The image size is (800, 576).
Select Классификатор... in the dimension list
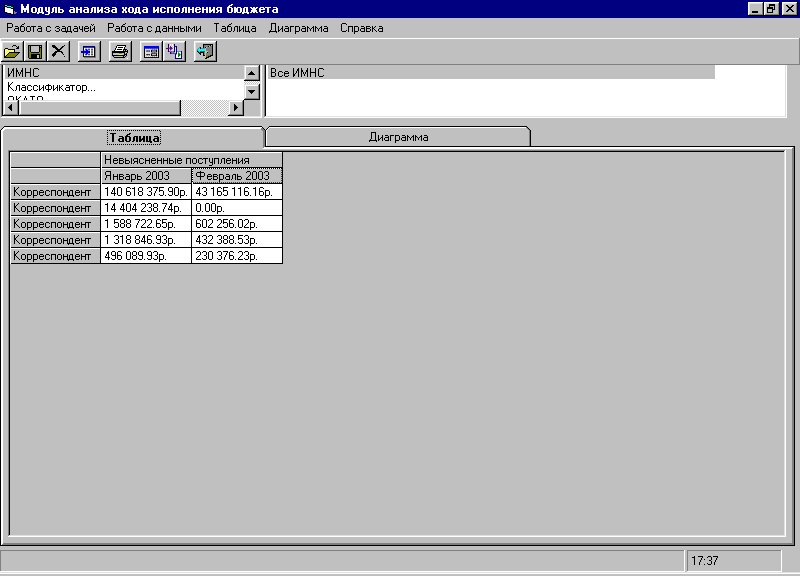tap(124, 87)
